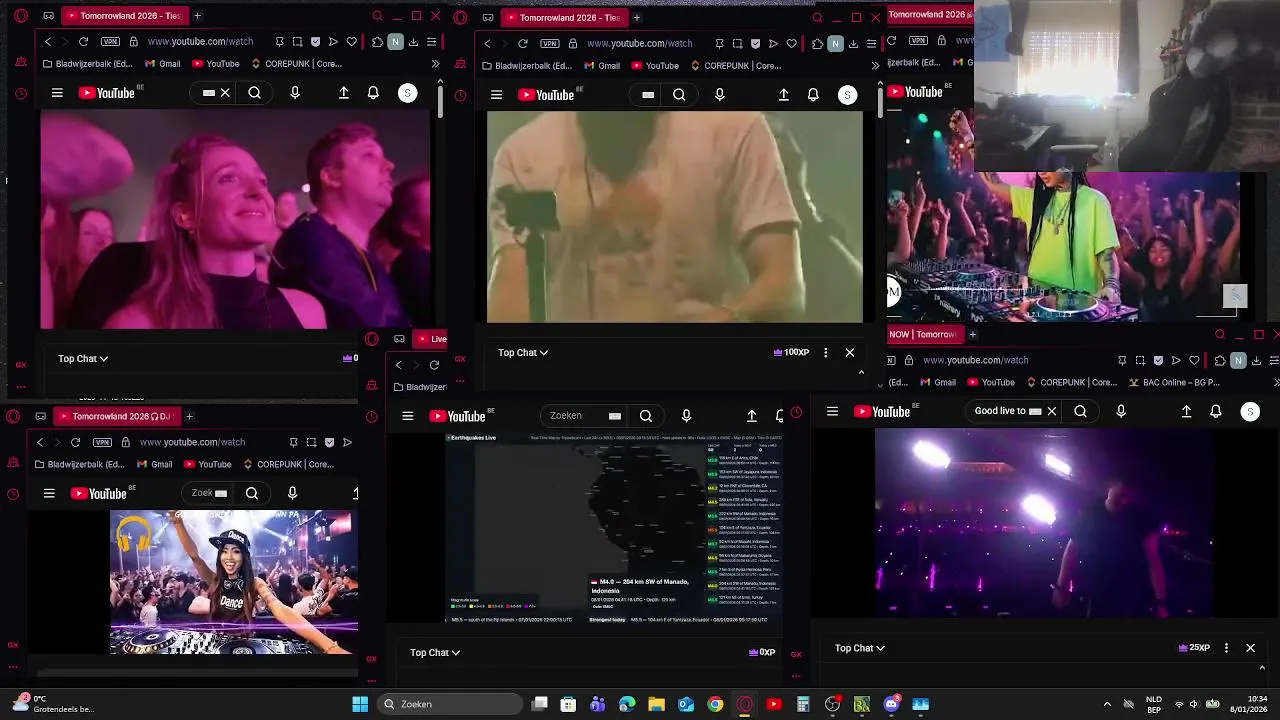The height and width of the screenshot is (720, 1280).
Task: Toggle VPN badge in top-left window
Action: 110,42
